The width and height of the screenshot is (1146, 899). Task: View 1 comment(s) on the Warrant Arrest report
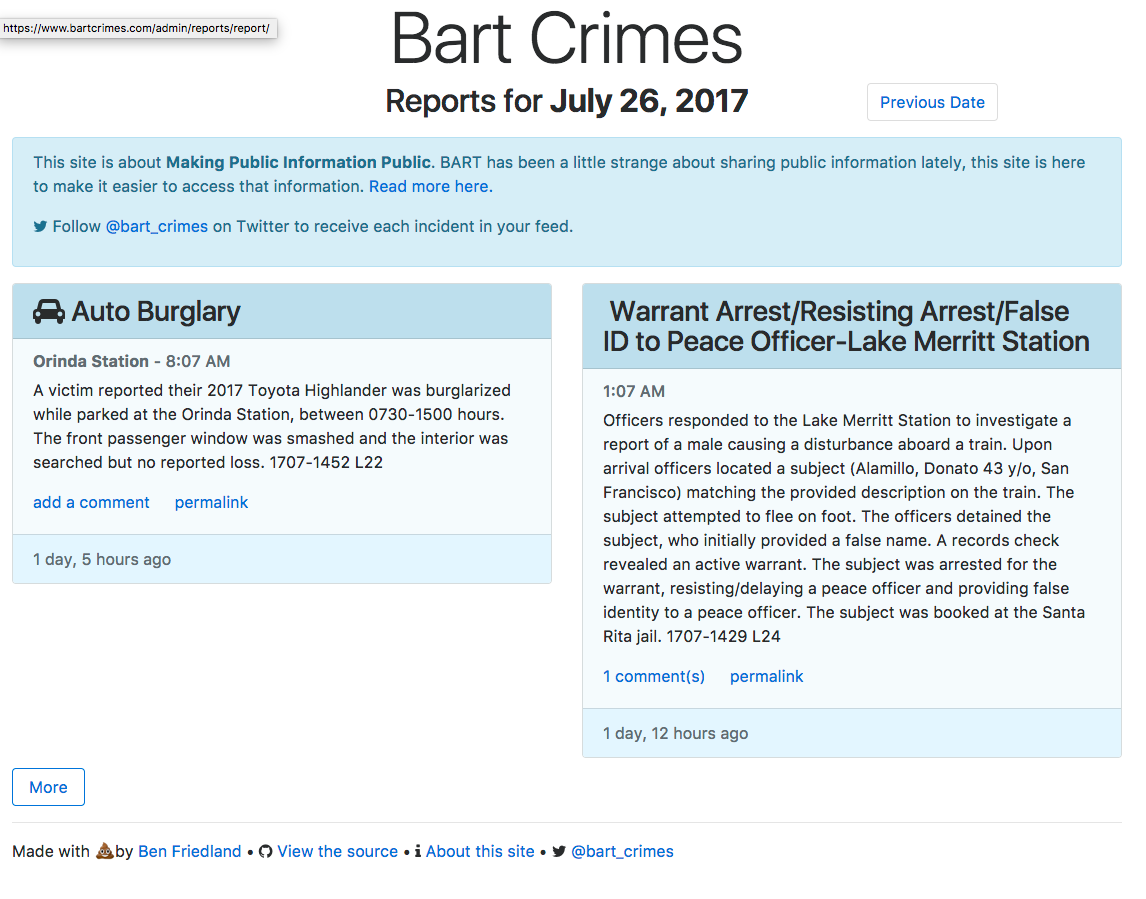(x=653, y=676)
